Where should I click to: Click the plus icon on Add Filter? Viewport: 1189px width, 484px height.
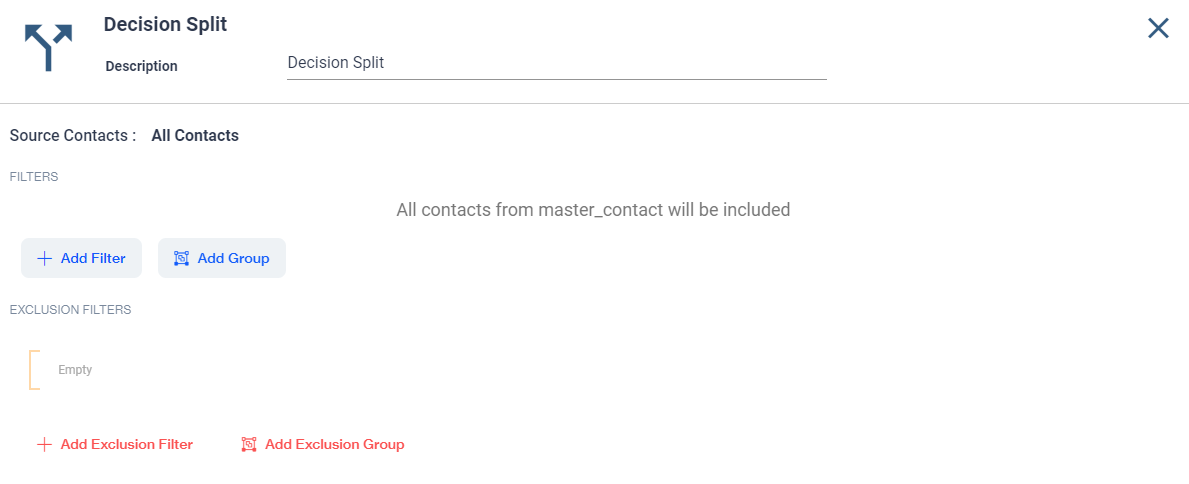[44, 258]
